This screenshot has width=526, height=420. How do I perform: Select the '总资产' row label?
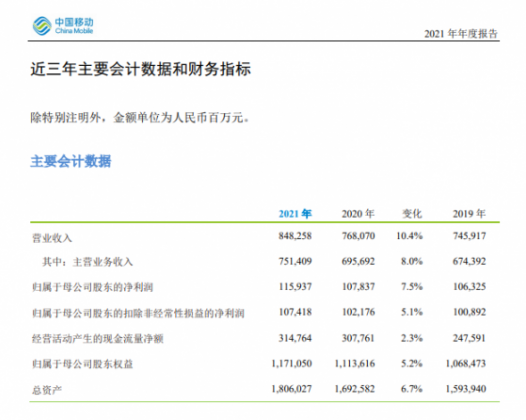tap(47, 390)
